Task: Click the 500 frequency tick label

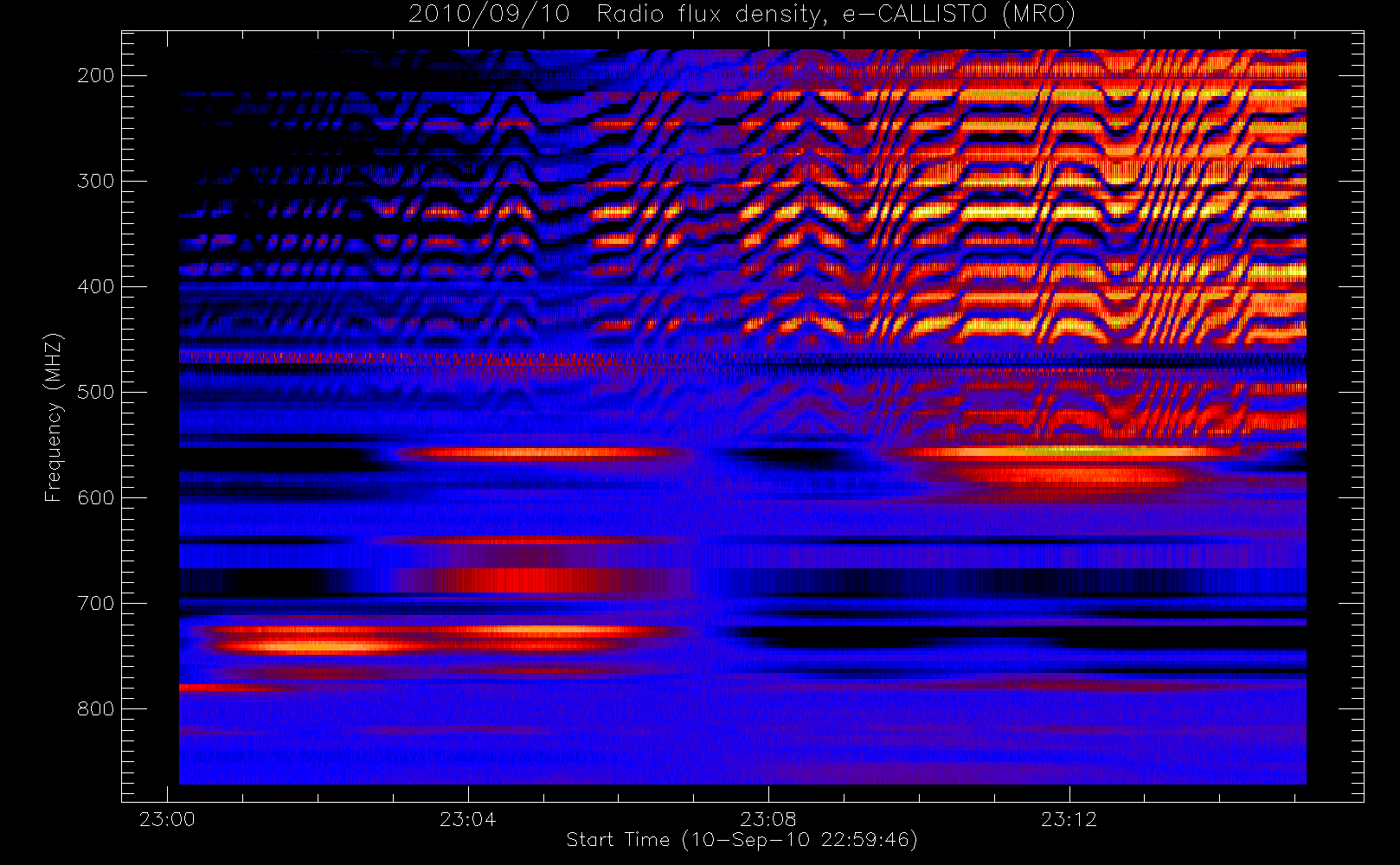Action: pos(96,392)
